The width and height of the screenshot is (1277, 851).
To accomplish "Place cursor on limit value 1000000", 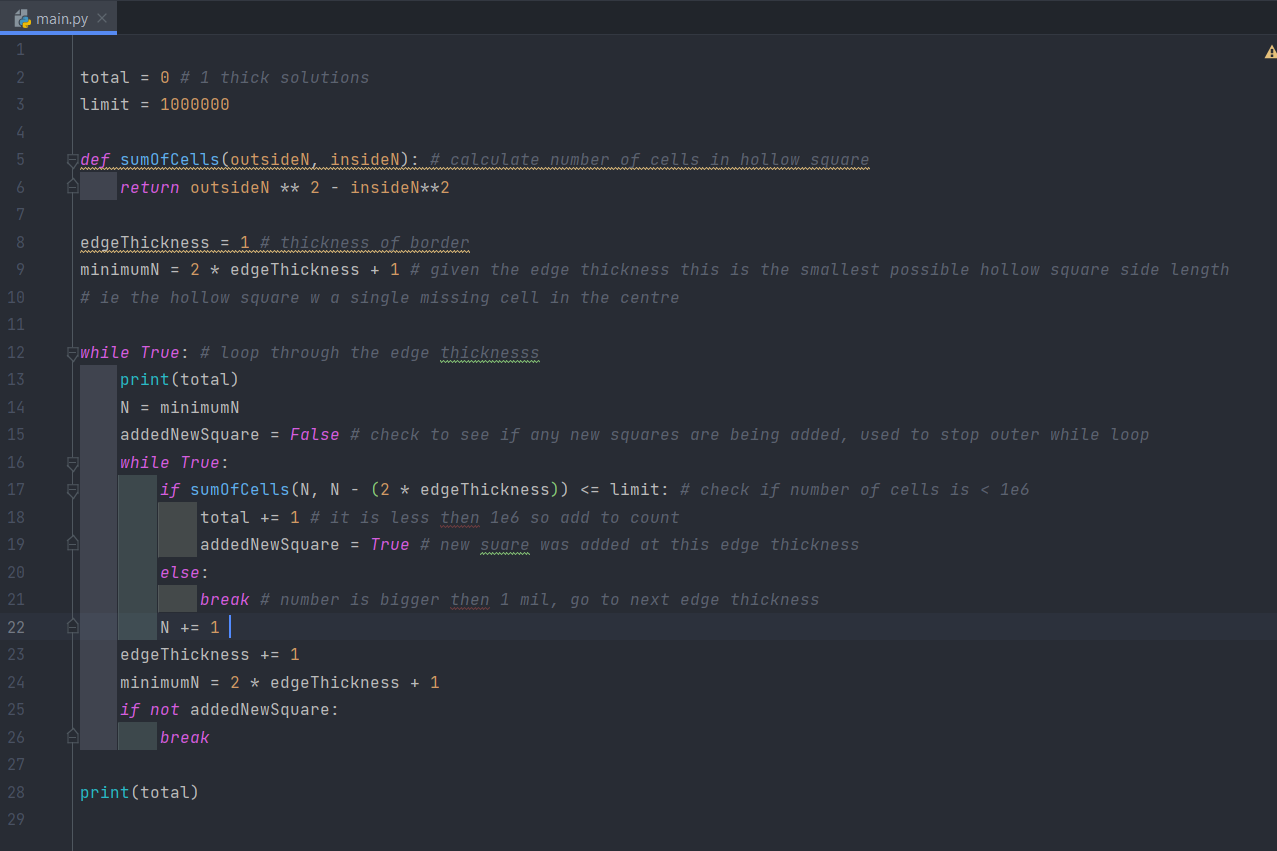I will coord(194,105).
